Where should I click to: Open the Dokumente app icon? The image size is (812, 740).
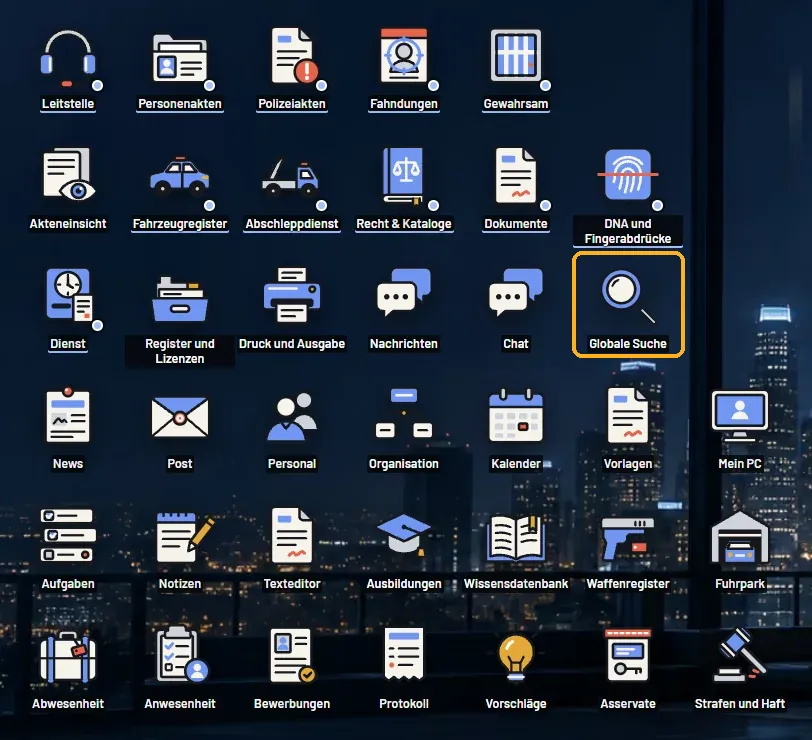coord(516,176)
